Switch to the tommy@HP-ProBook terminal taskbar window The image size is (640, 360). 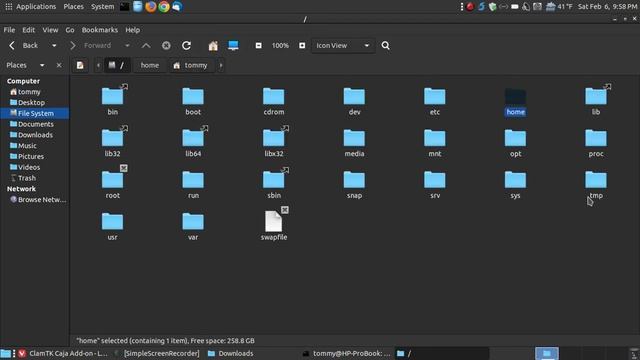tap(347, 353)
